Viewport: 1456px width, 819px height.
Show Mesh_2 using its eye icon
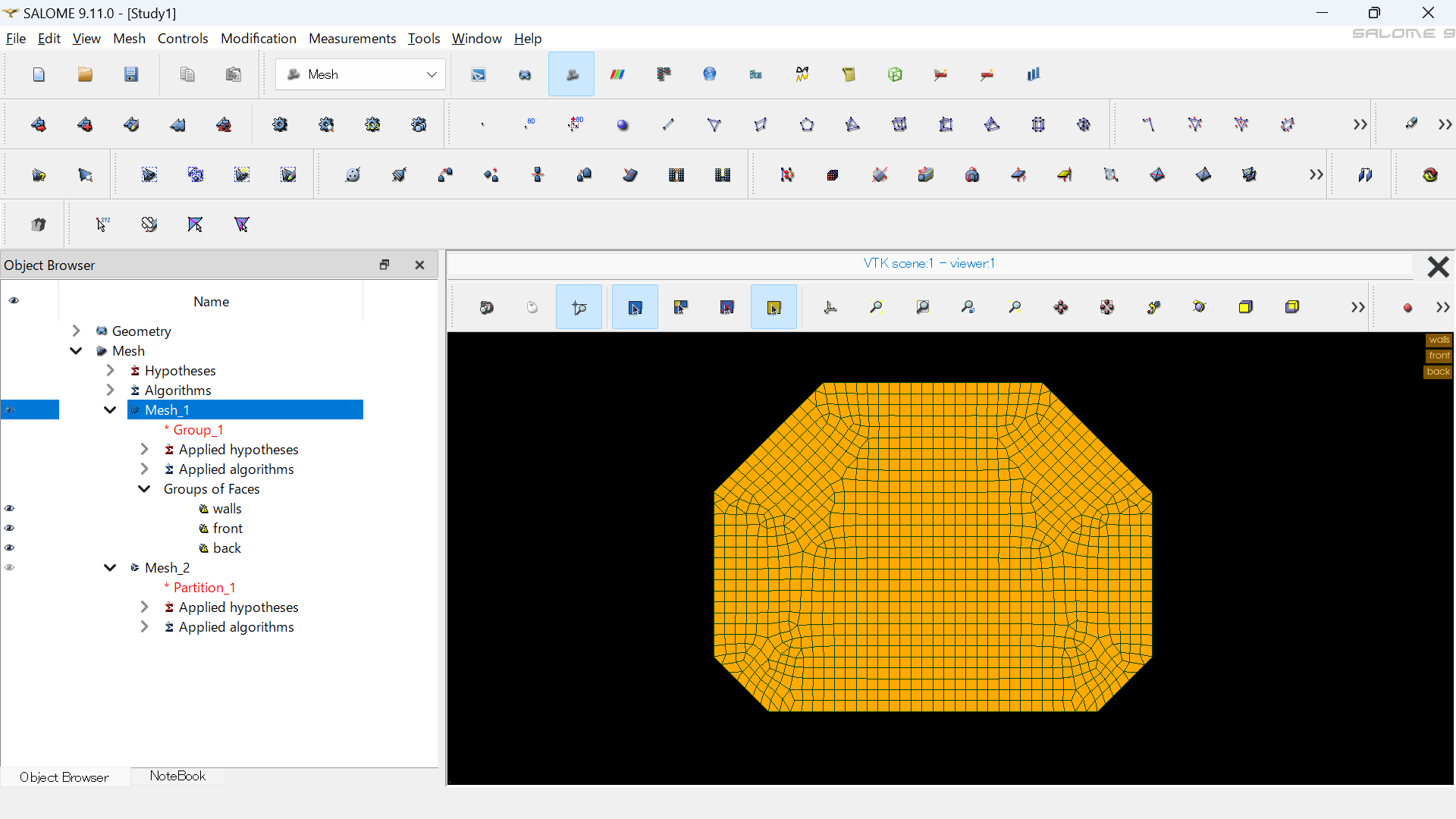(10, 568)
